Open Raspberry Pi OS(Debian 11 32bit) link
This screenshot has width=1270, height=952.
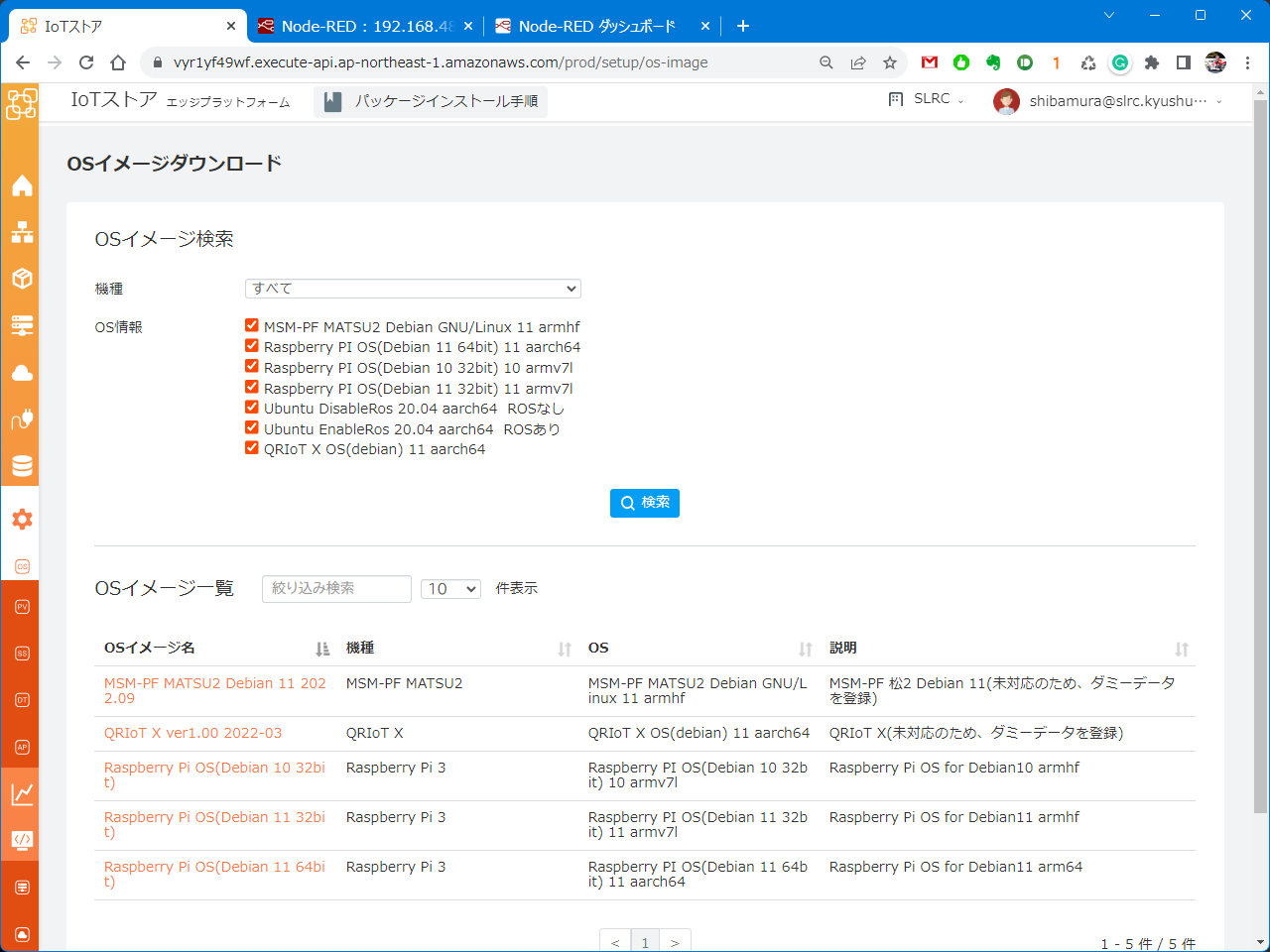point(215,824)
